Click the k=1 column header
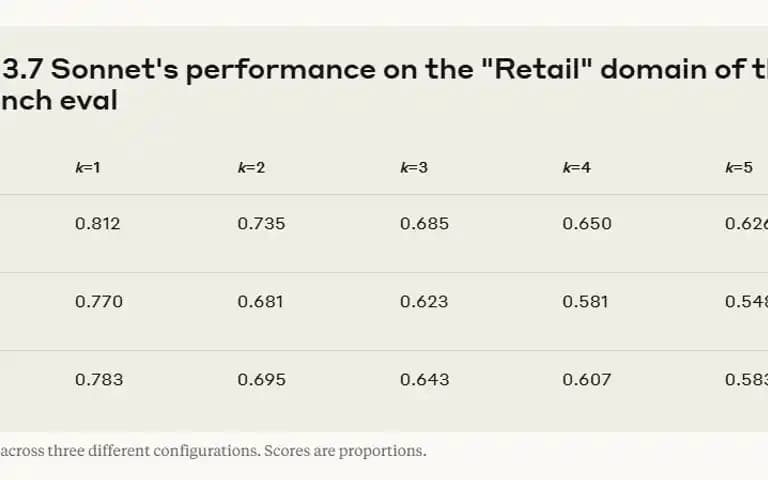This screenshot has width=768, height=480. click(x=88, y=168)
